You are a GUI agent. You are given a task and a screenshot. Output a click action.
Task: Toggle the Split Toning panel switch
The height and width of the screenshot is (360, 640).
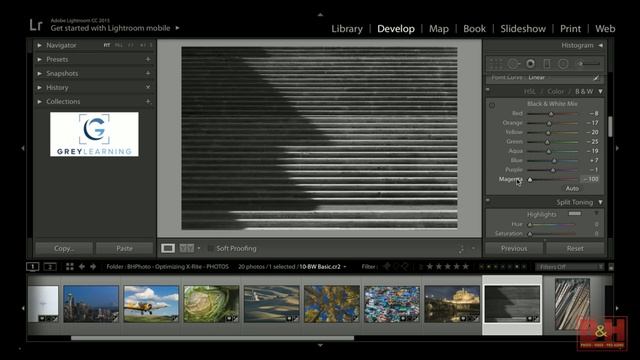(x=488, y=200)
